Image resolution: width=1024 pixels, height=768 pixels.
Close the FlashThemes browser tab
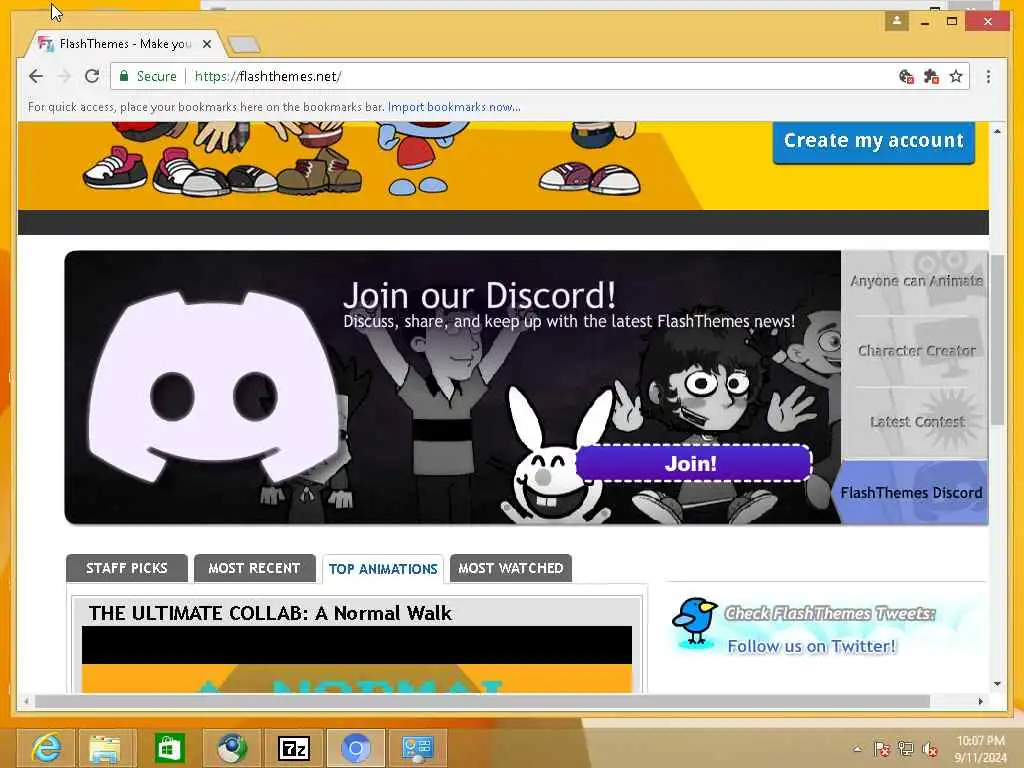click(x=207, y=44)
